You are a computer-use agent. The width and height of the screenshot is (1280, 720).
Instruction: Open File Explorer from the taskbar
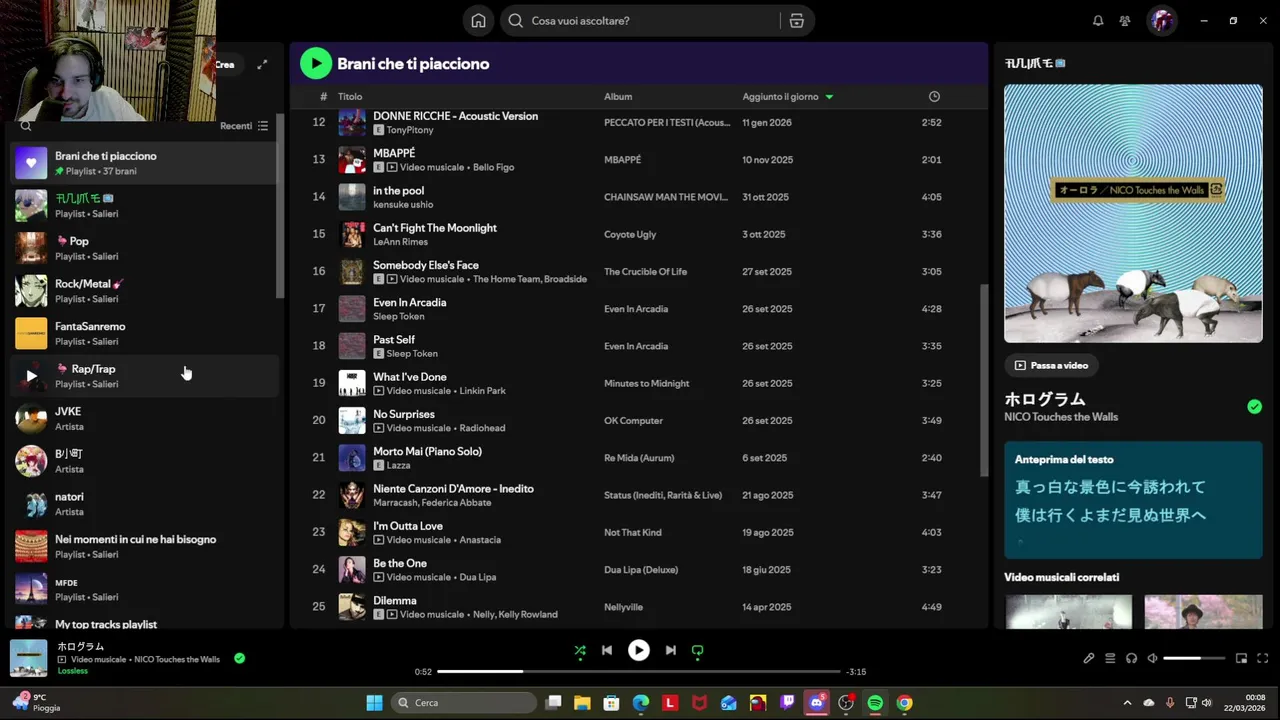coord(582,703)
